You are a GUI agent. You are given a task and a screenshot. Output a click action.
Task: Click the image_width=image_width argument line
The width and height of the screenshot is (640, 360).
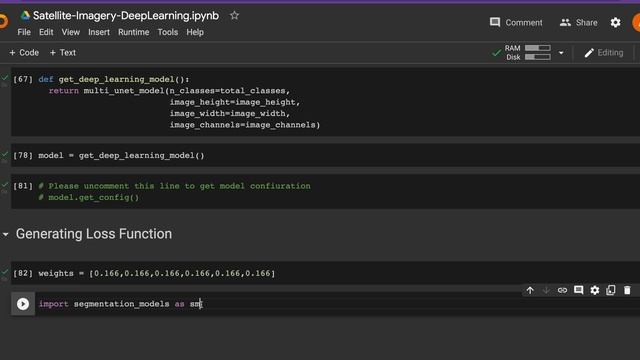tap(230, 113)
